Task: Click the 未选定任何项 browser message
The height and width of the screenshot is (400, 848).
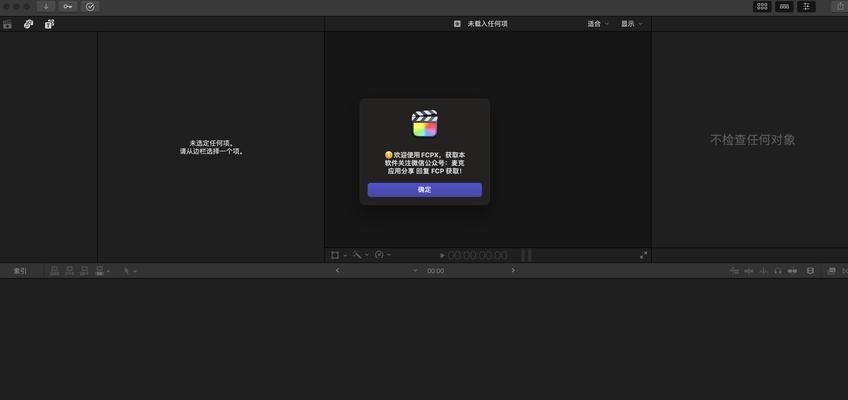Action: pos(211,143)
